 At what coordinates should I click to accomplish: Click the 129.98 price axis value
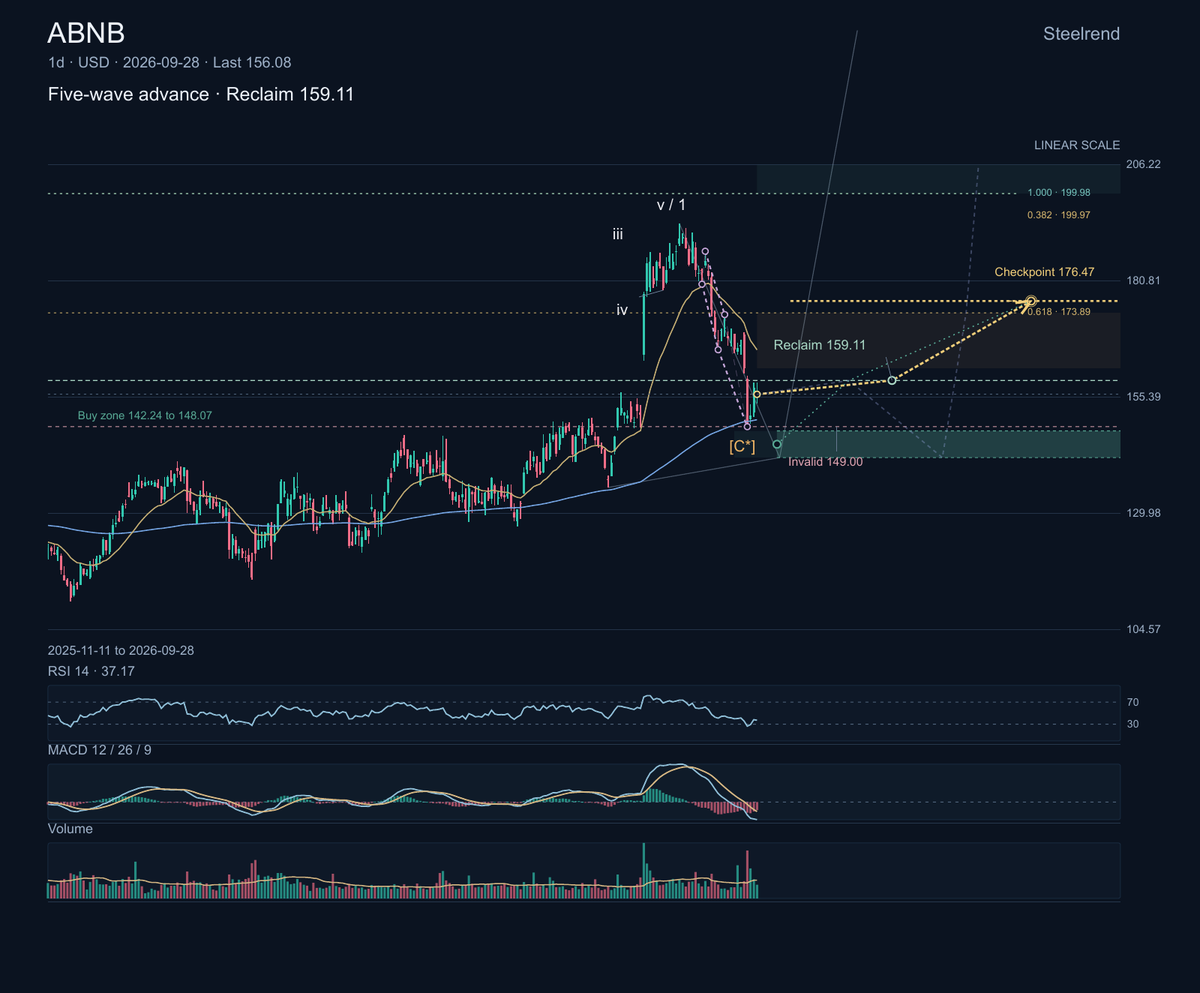(1143, 513)
